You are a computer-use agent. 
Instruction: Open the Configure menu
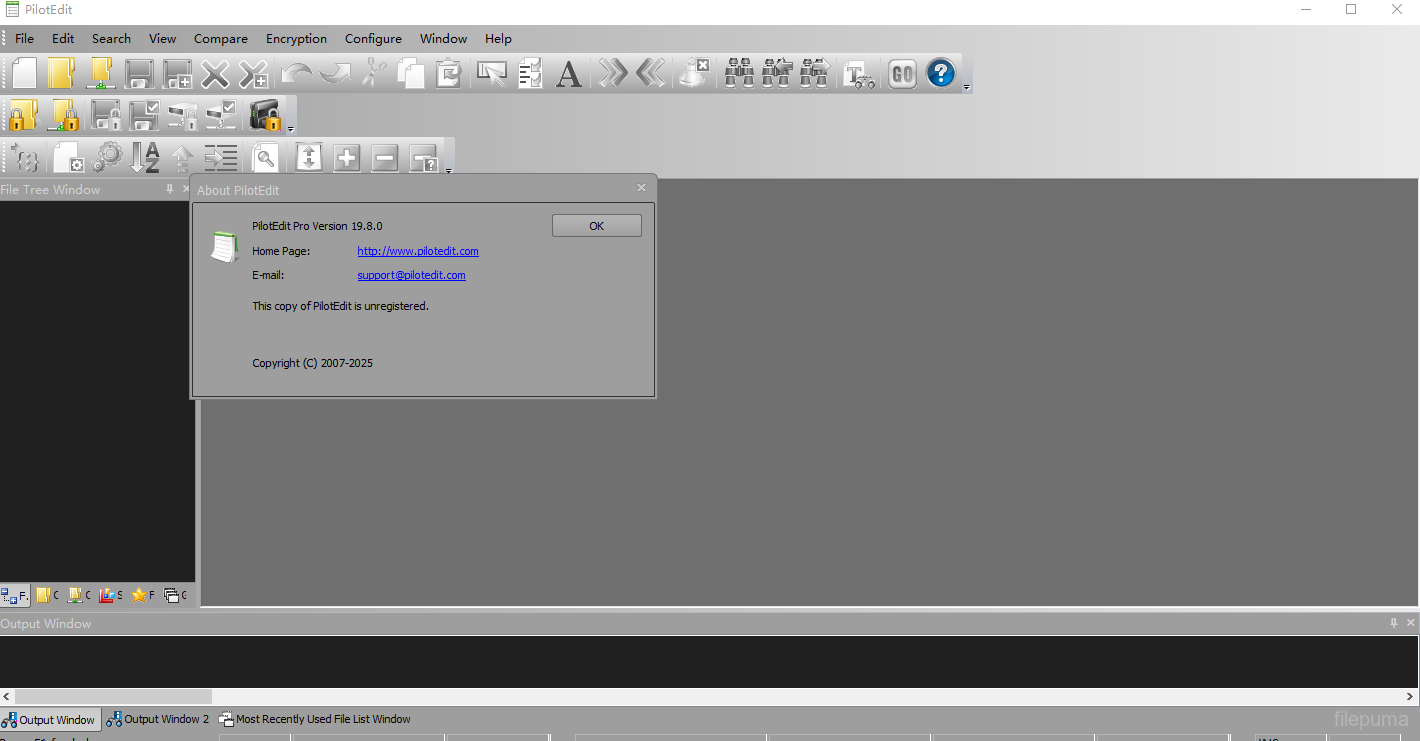tap(373, 38)
